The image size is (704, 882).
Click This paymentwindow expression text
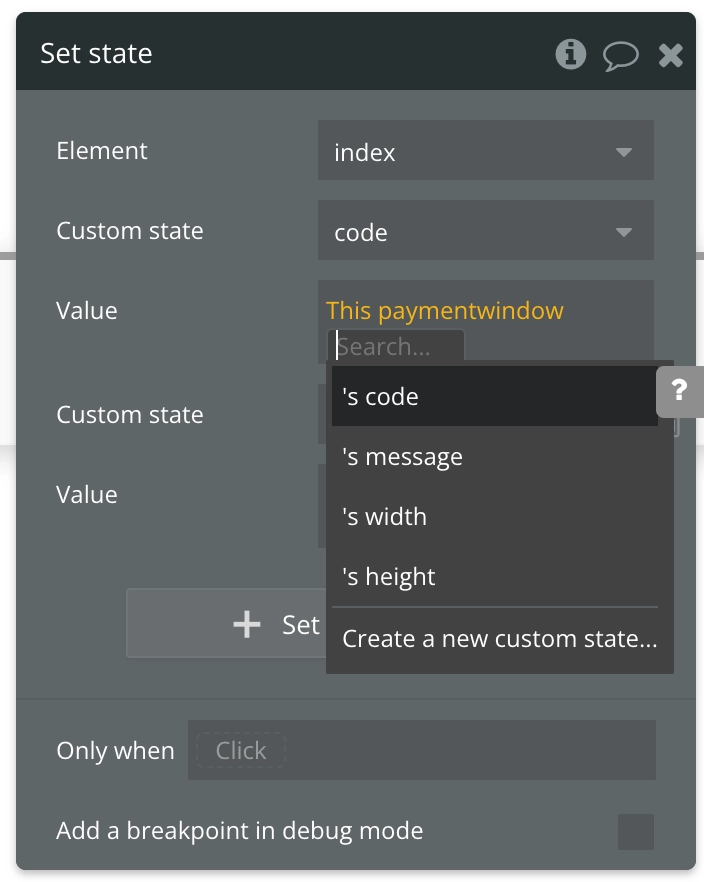point(445,311)
